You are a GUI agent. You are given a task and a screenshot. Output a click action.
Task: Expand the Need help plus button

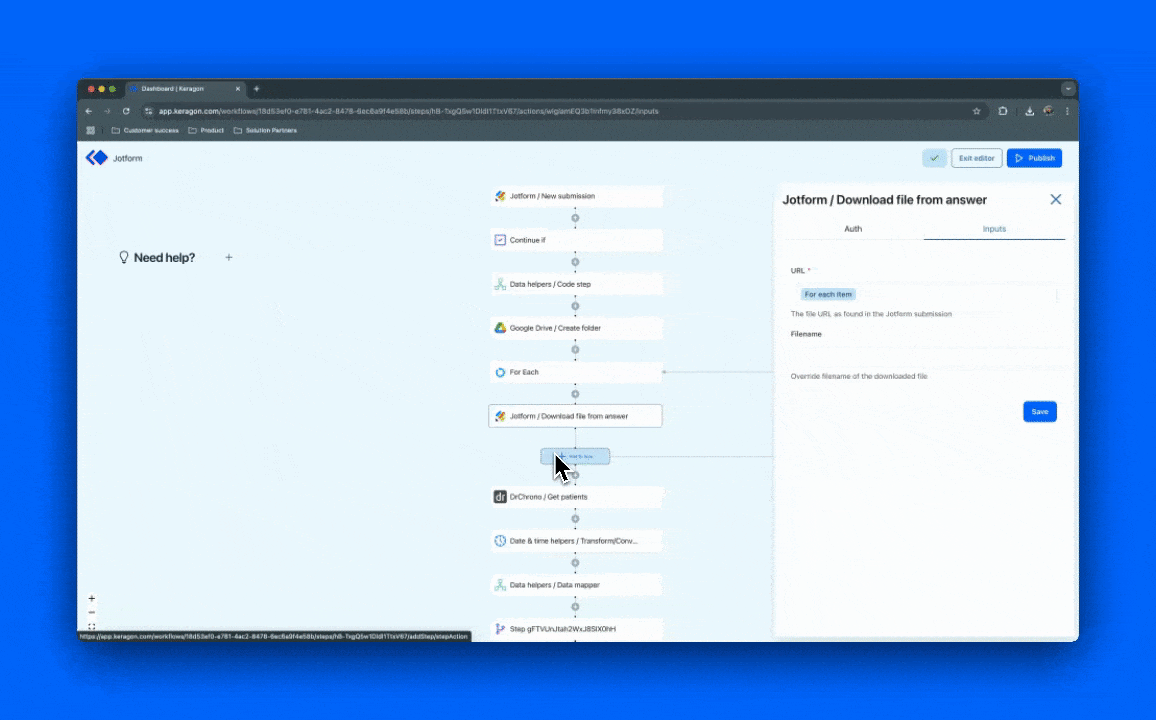[x=229, y=257]
